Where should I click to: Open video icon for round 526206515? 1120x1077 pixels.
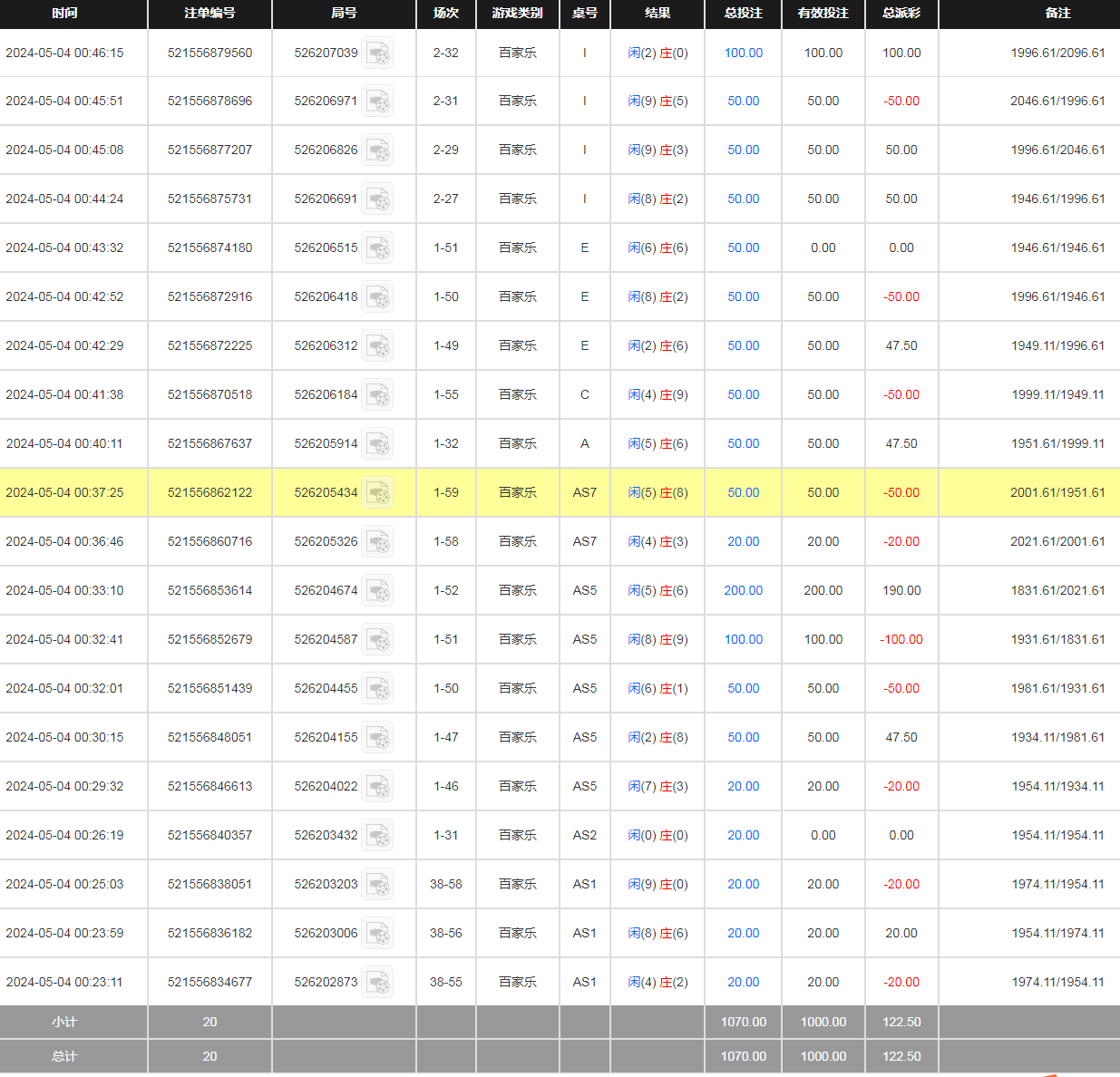pyautogui.click(x=378, y=248)
